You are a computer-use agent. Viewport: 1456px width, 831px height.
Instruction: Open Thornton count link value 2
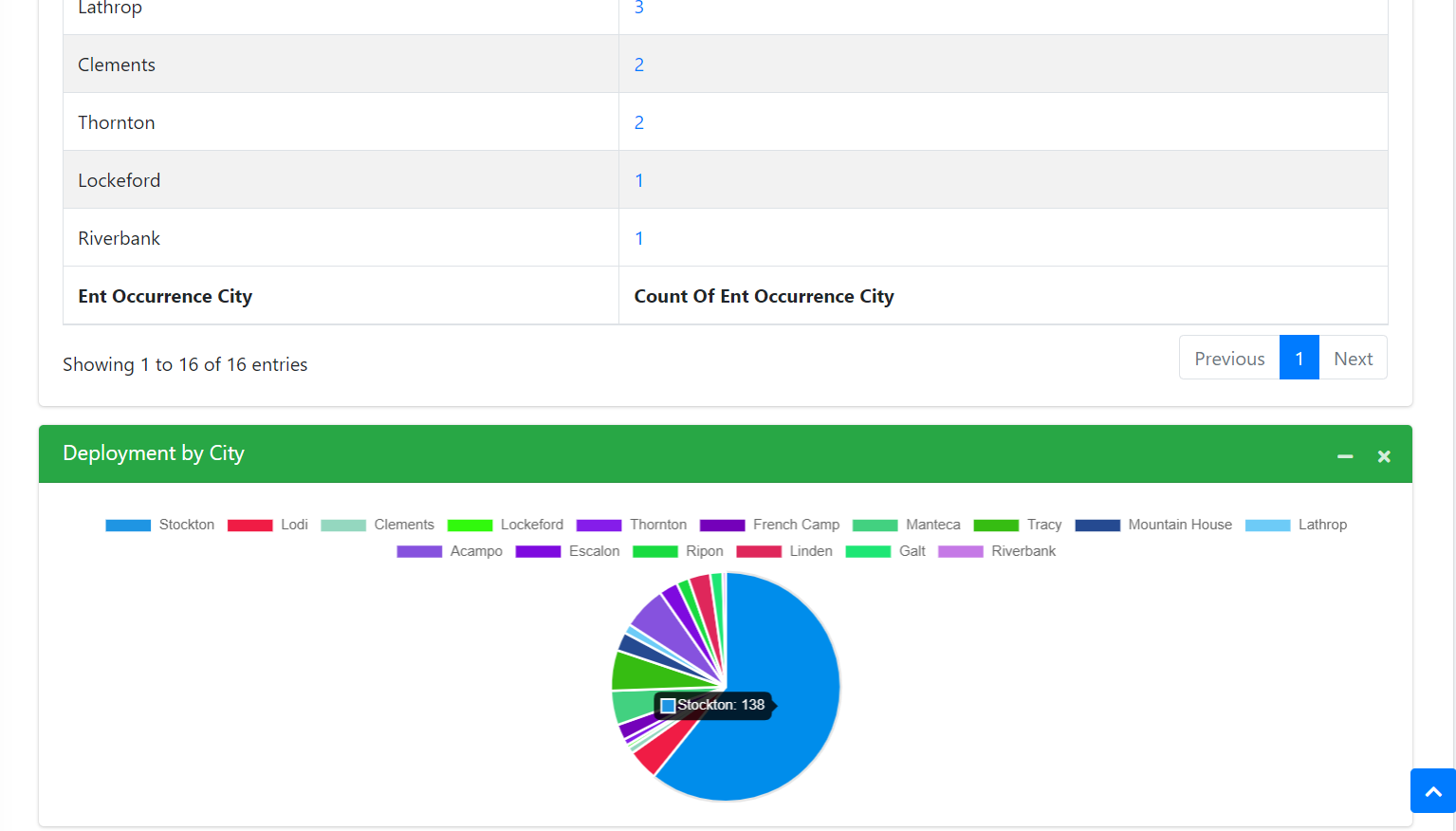639,122
